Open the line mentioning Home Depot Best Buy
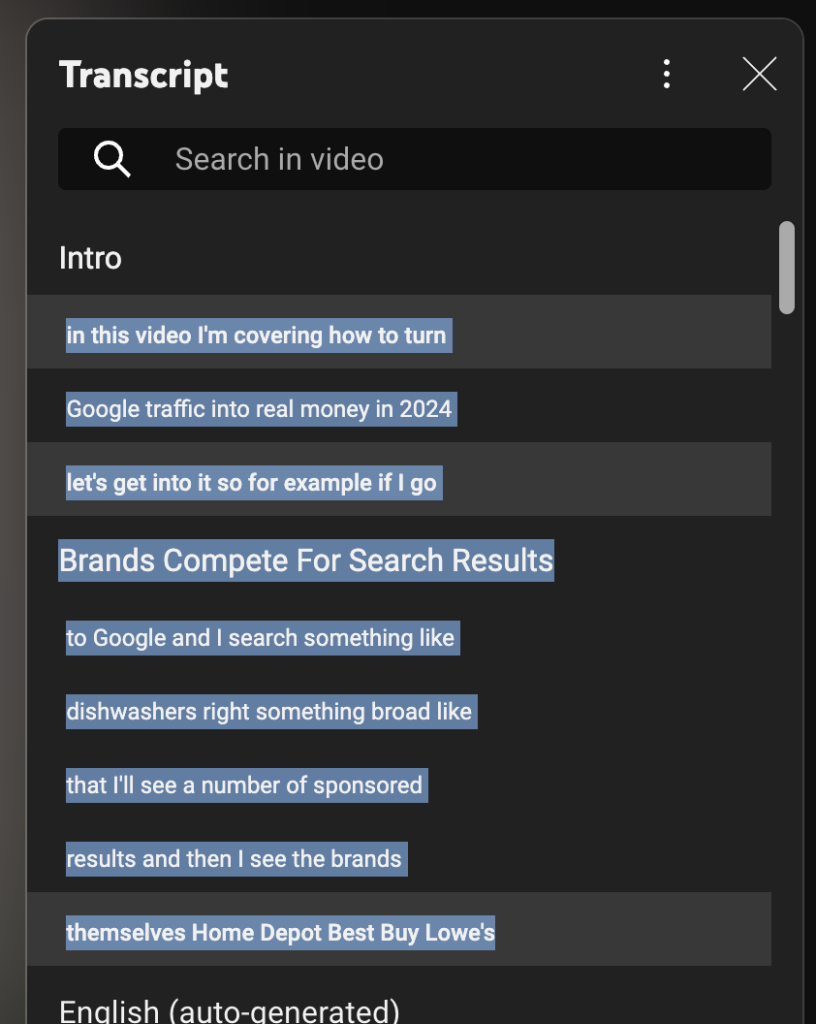This screenshot has height=1024, width=816. [280, 931]
